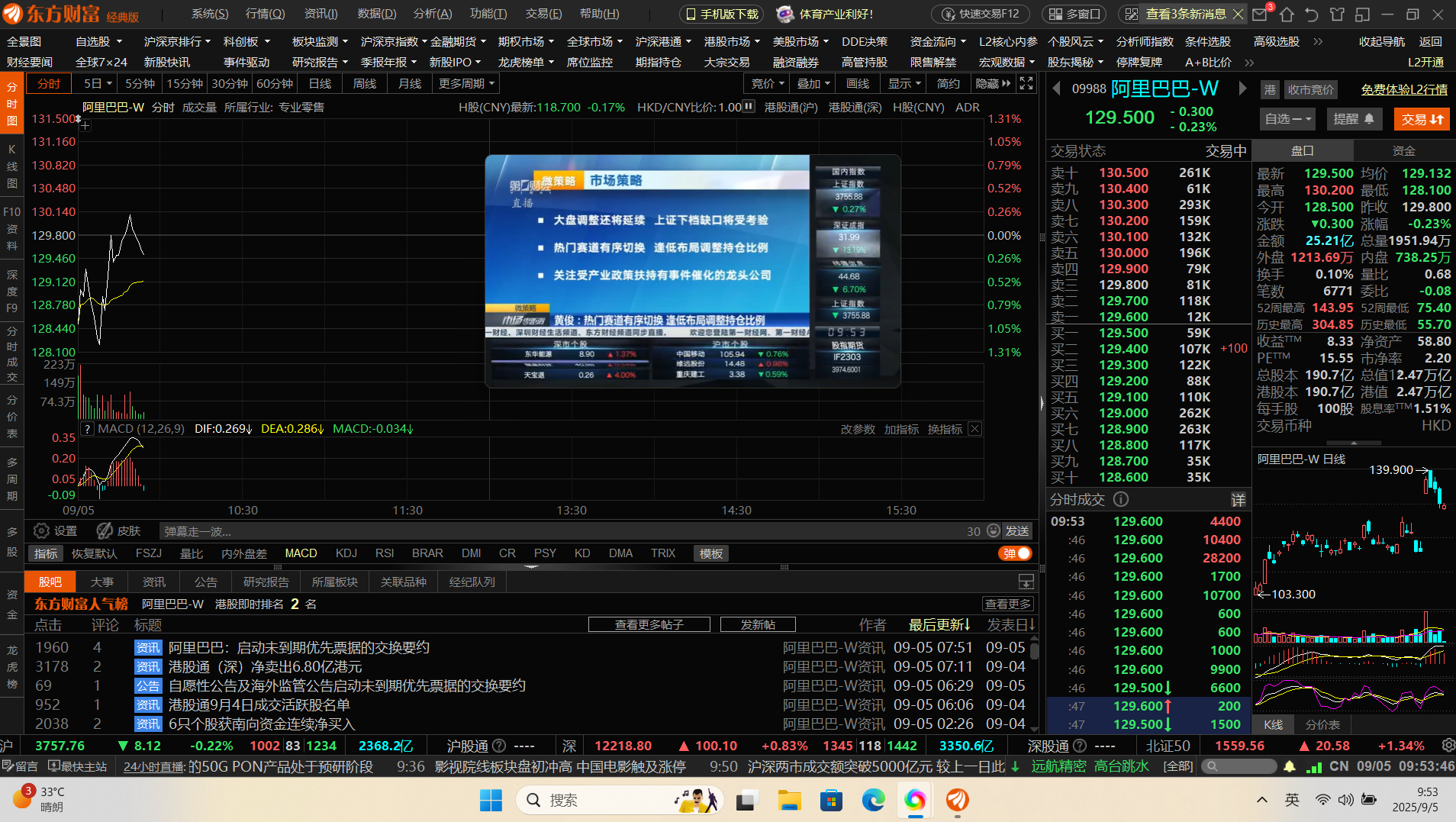Screen dimensions: 1456x822
Task: Click the fullscreen expand icon above chart
Action: (x=1026, y=83)
